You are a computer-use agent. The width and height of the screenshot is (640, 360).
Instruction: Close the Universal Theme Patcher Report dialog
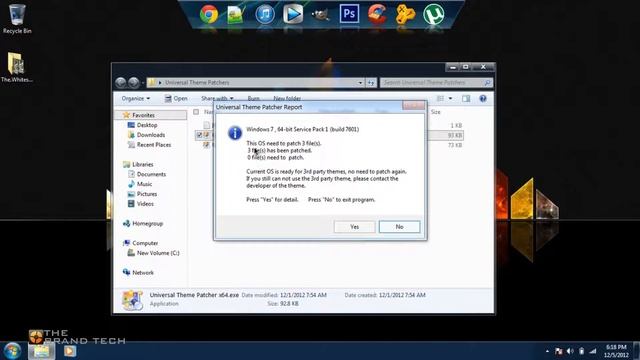pyautogui.click(x=413, y=106)
